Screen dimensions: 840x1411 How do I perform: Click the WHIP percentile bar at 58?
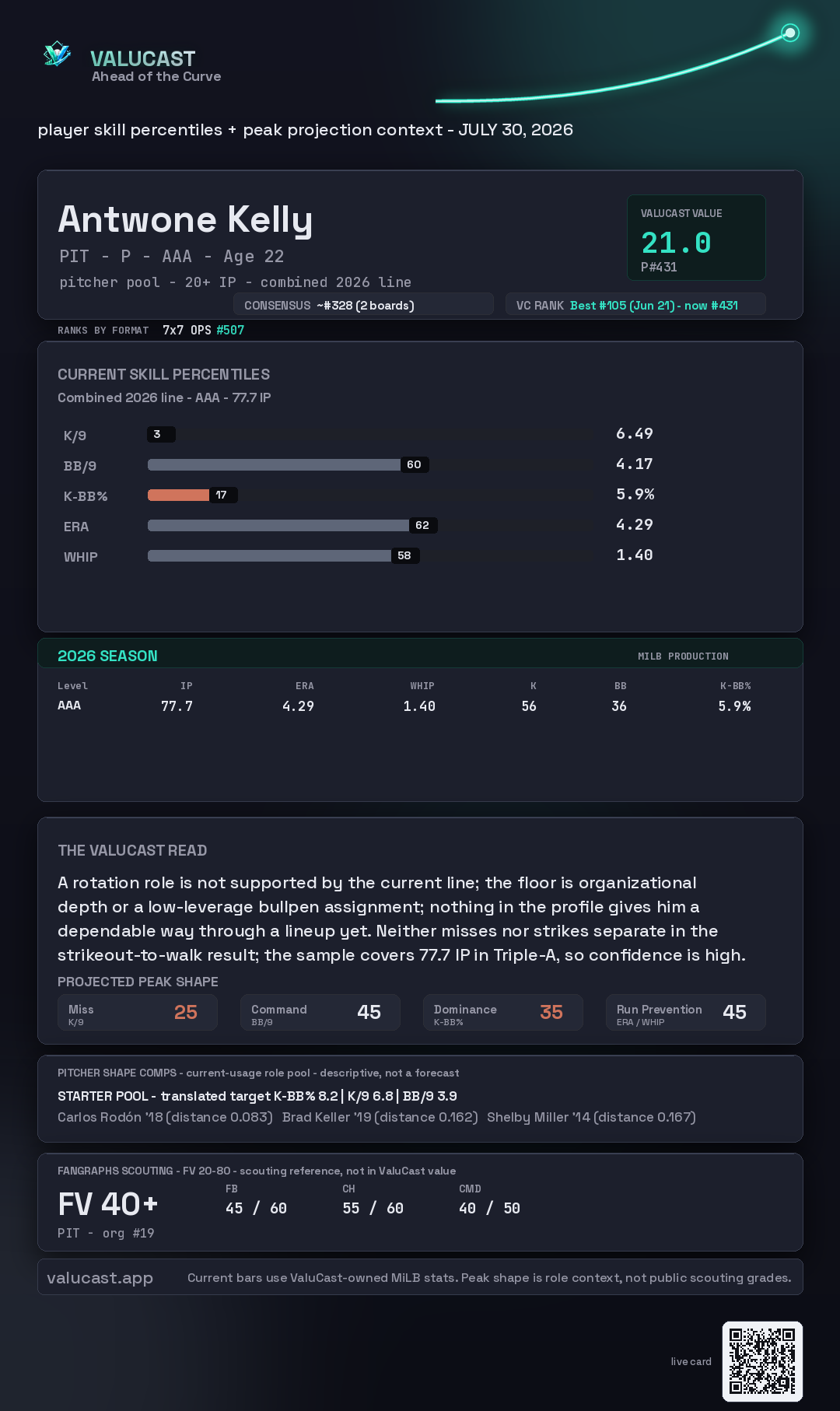click(283, 555)
